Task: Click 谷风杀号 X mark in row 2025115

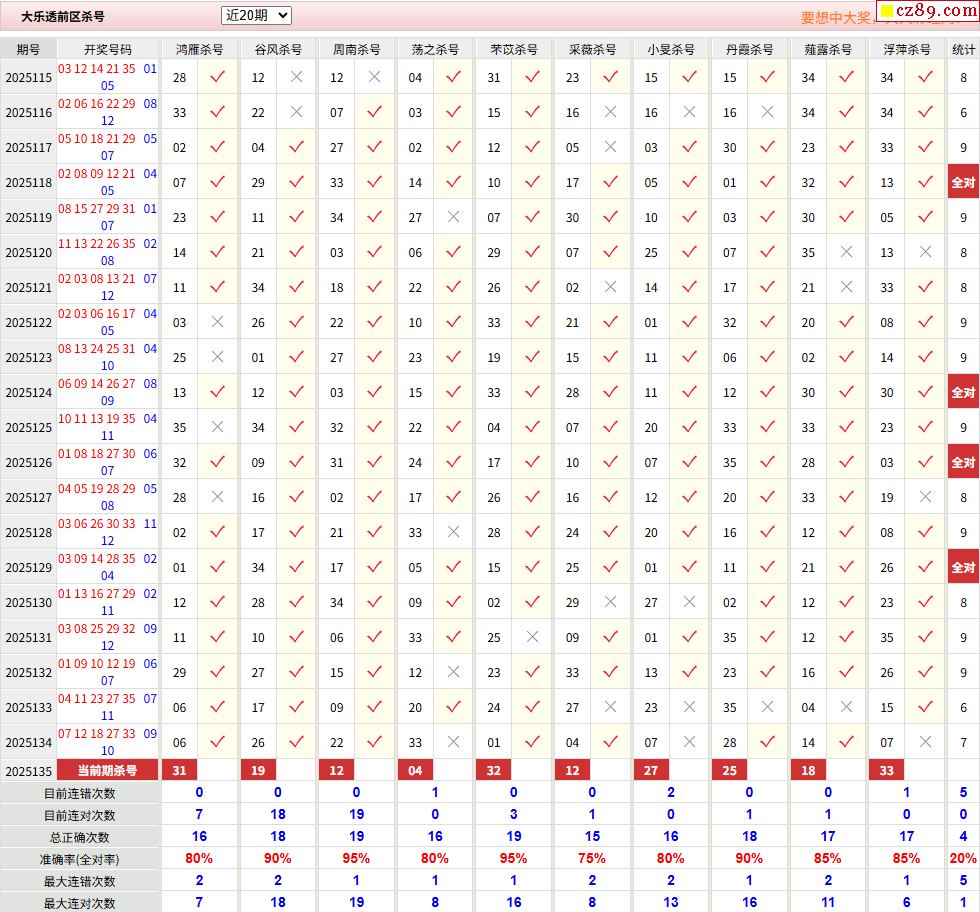Action: point(296,77)
